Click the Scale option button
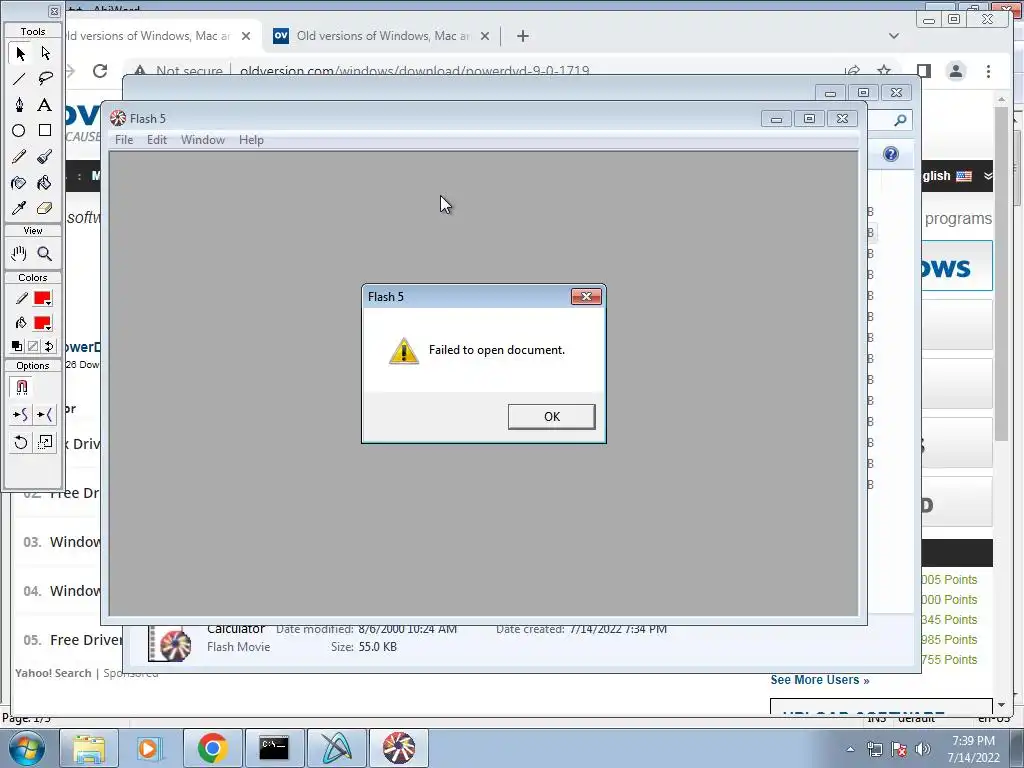The width and height of the screenshot is (1024, 768). (x=45, y=443)
